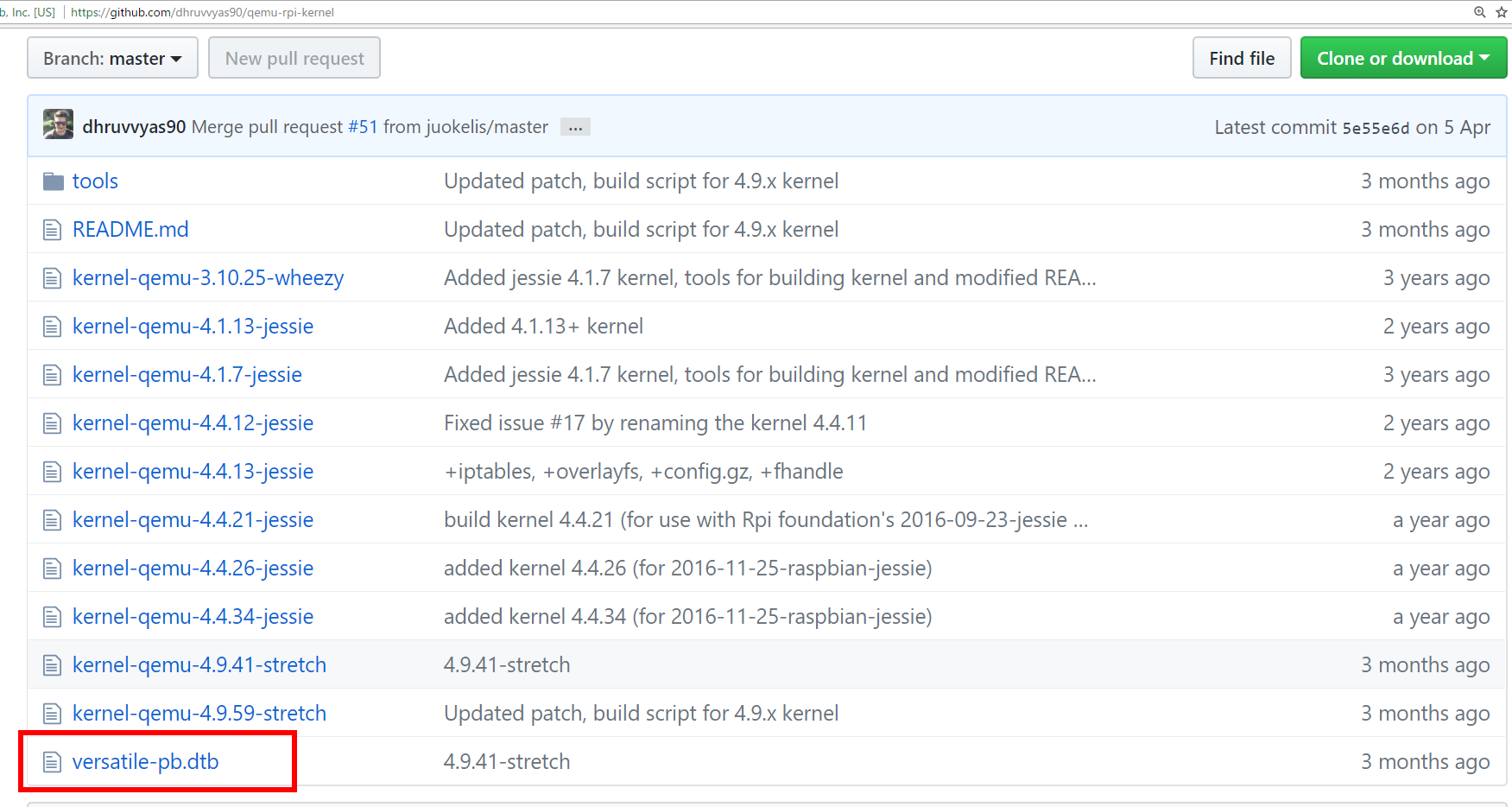Screen dimensions: 1512x807
Task: Open commit message for kernel-qemu-4.9.59-stretch row
Action: (641, 713)
